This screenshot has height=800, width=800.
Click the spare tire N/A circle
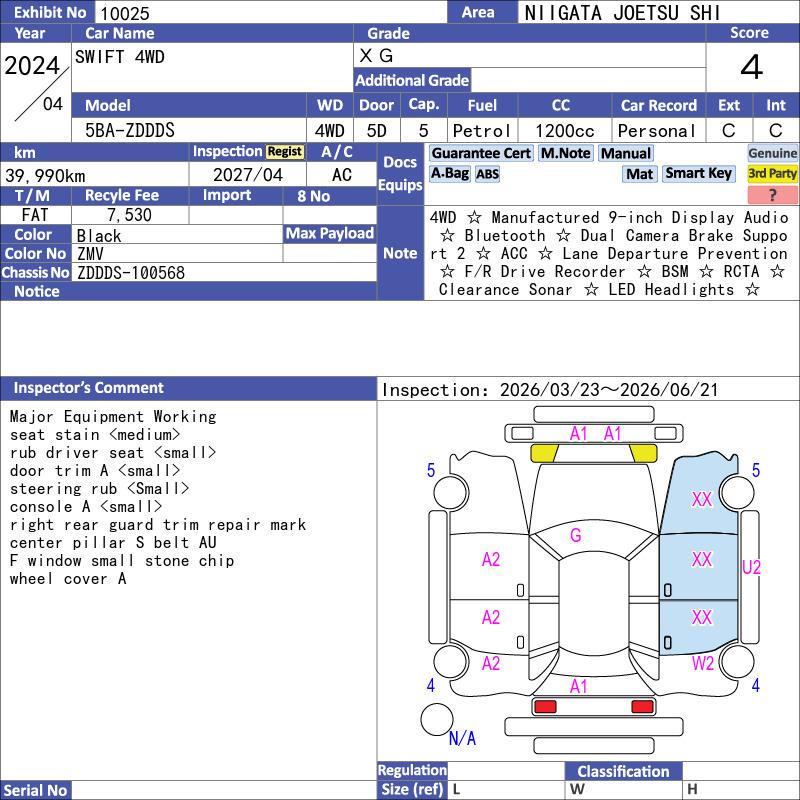click(437, 719)
